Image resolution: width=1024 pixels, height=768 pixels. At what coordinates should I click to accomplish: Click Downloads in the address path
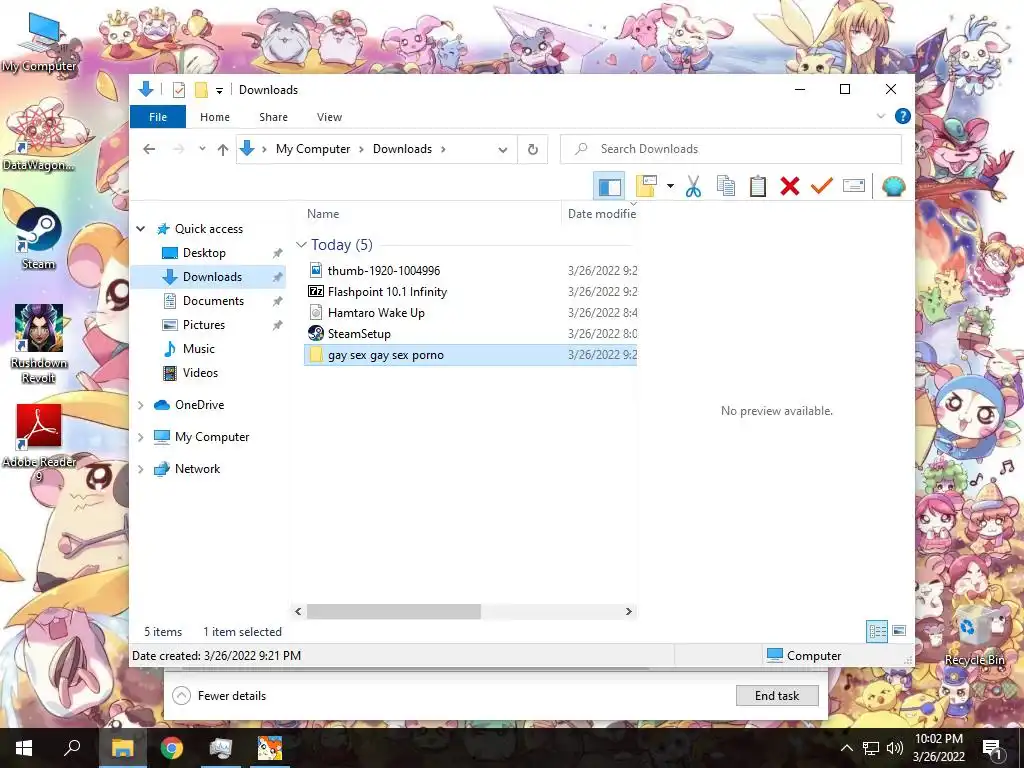point(402,149)
